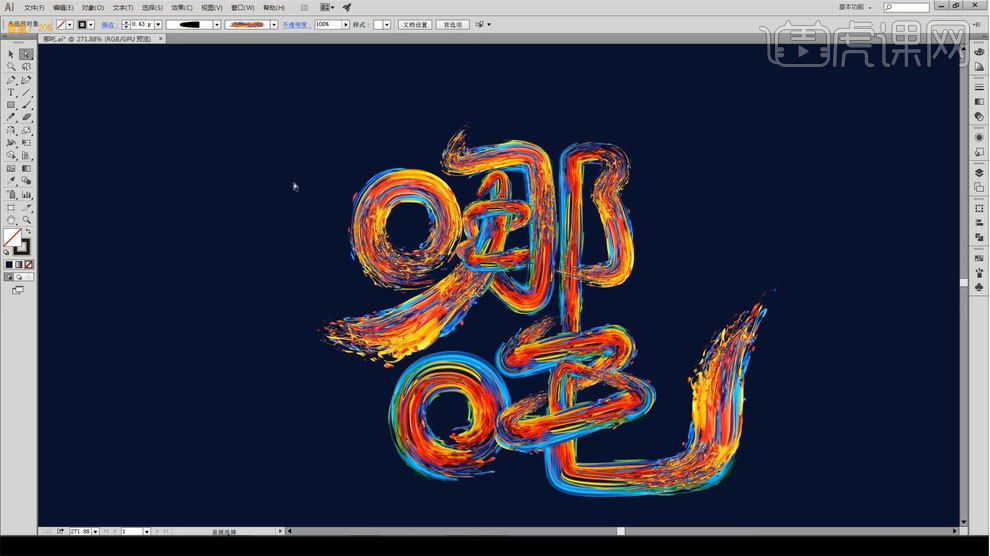Open the 效果(C) menu
The height and width of the screenshot is (556, 990).
point(182,8)
